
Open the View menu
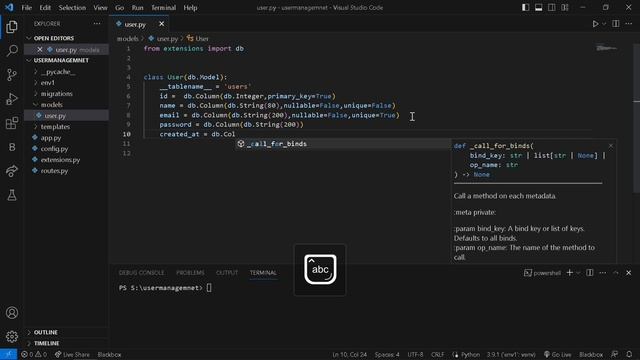tap(100, 8)
